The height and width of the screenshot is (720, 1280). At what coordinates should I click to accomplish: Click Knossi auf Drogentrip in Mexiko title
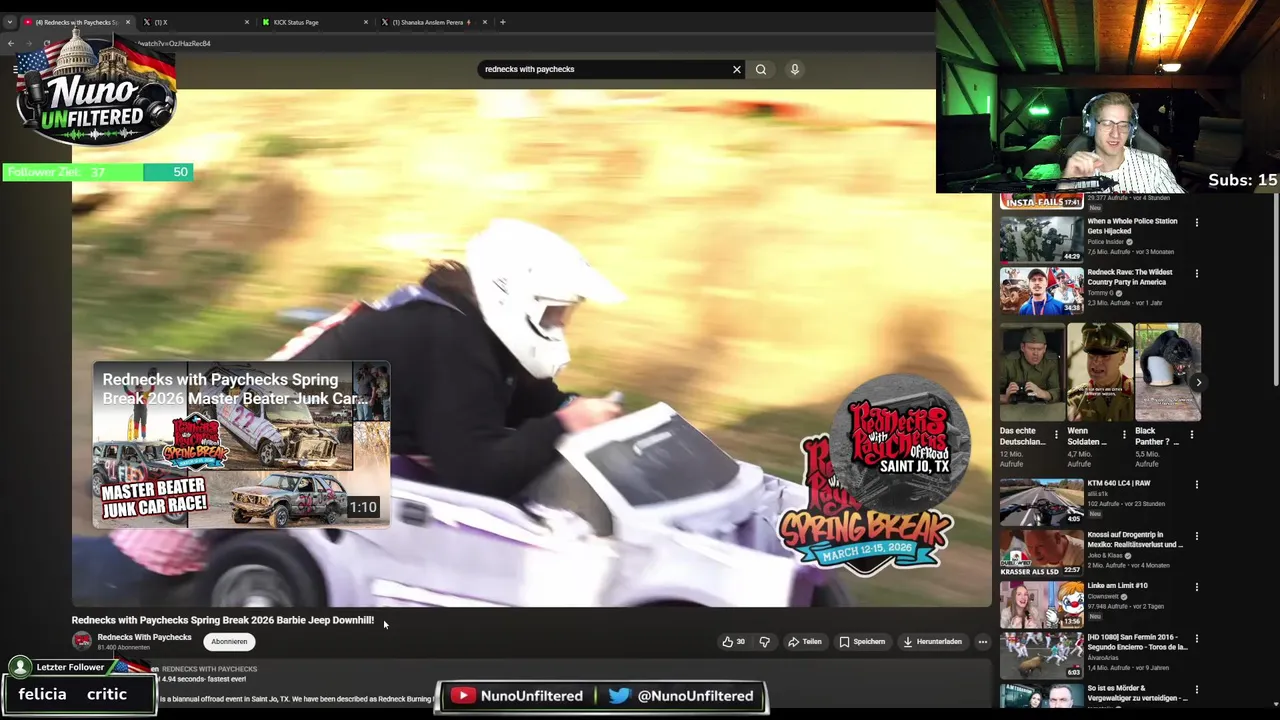click(x=1135, y=540)
